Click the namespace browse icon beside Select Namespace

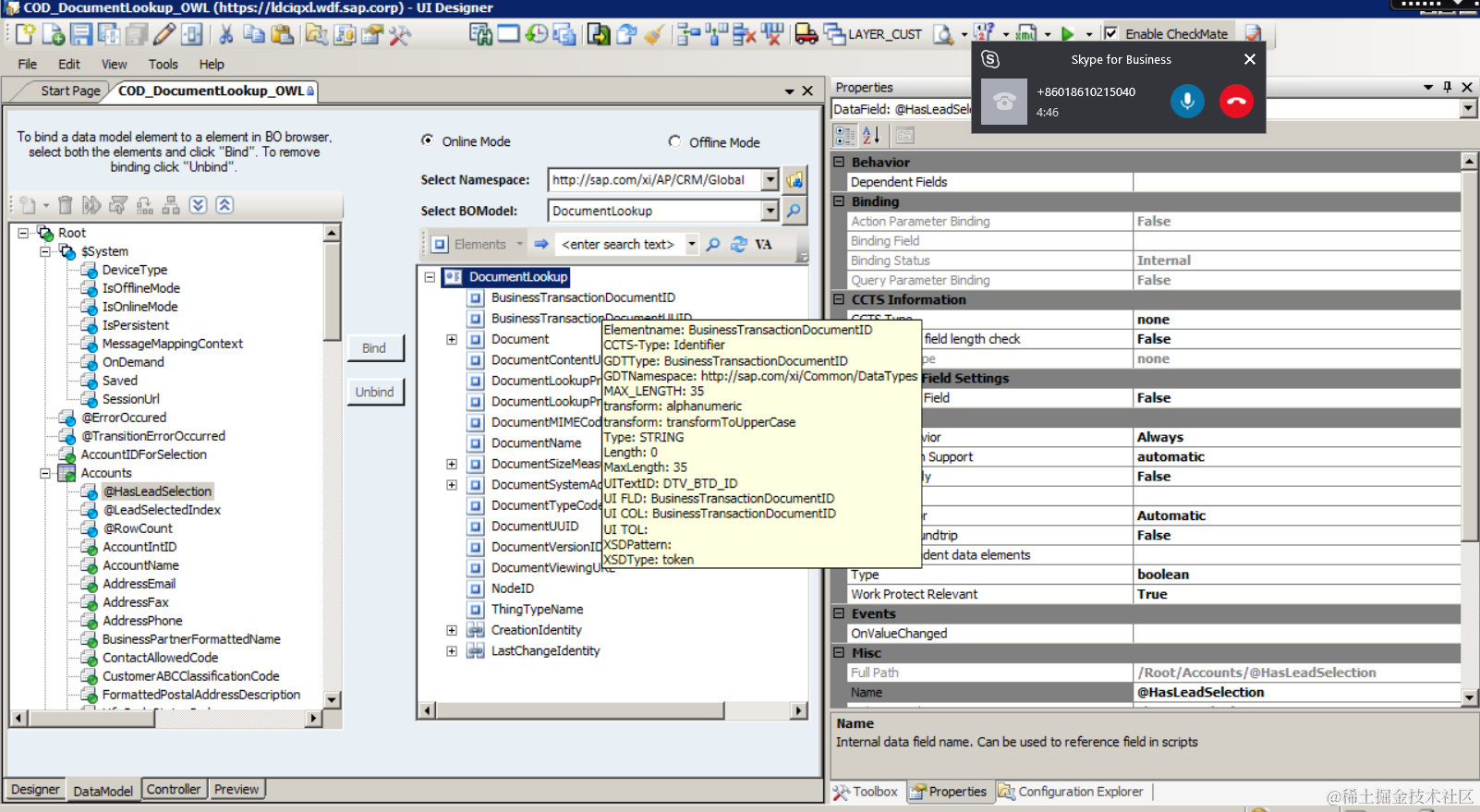[x=795, y=180]
